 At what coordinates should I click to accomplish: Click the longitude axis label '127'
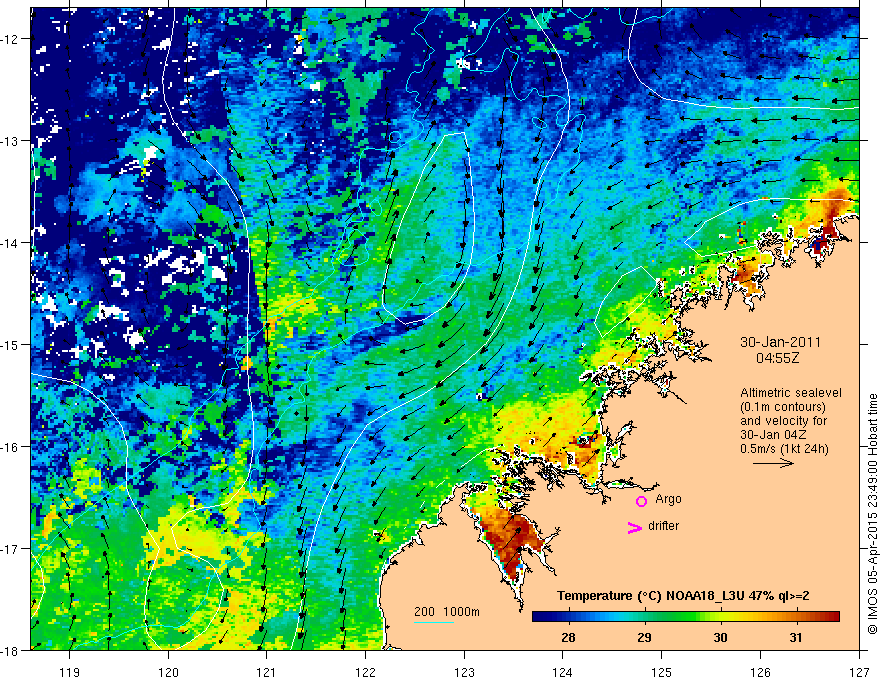(859, 672)
